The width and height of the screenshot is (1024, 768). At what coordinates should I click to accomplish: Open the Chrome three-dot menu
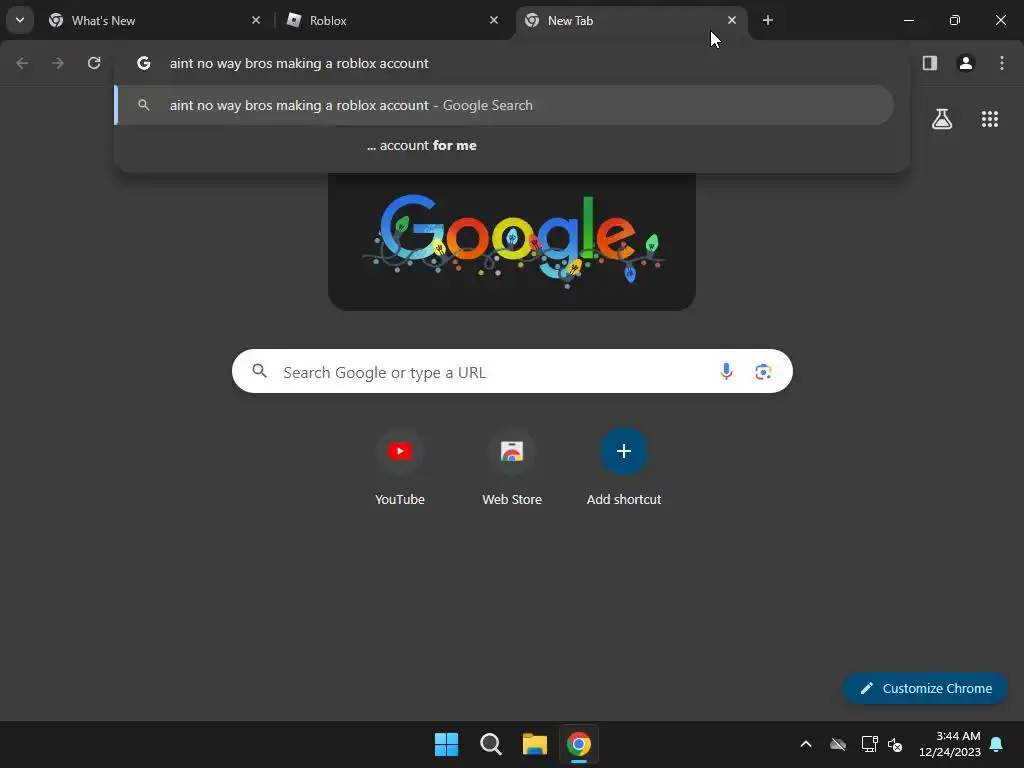click(1001, 63)
